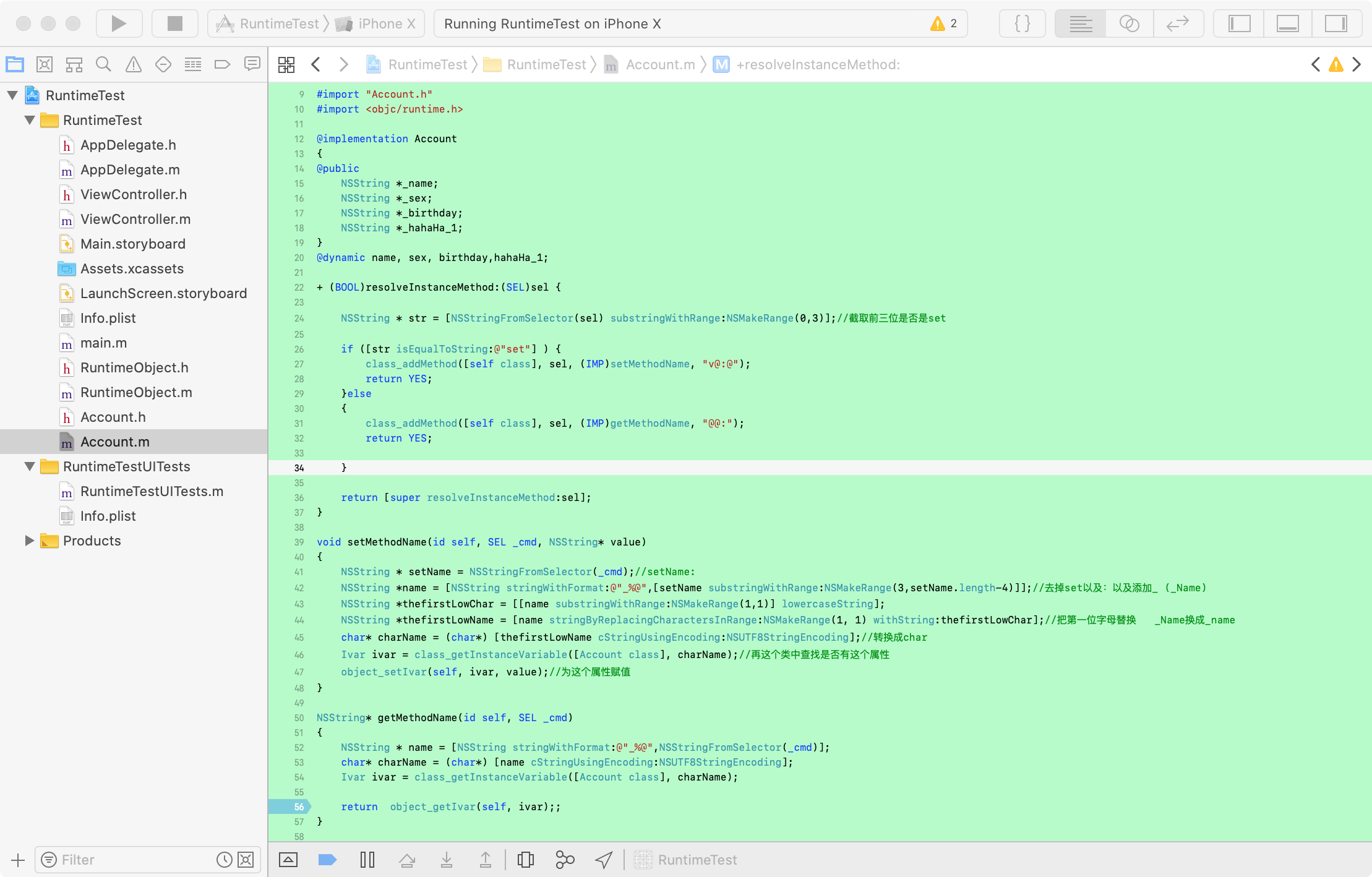Show the Symbol navigator

tap(74, 64)
